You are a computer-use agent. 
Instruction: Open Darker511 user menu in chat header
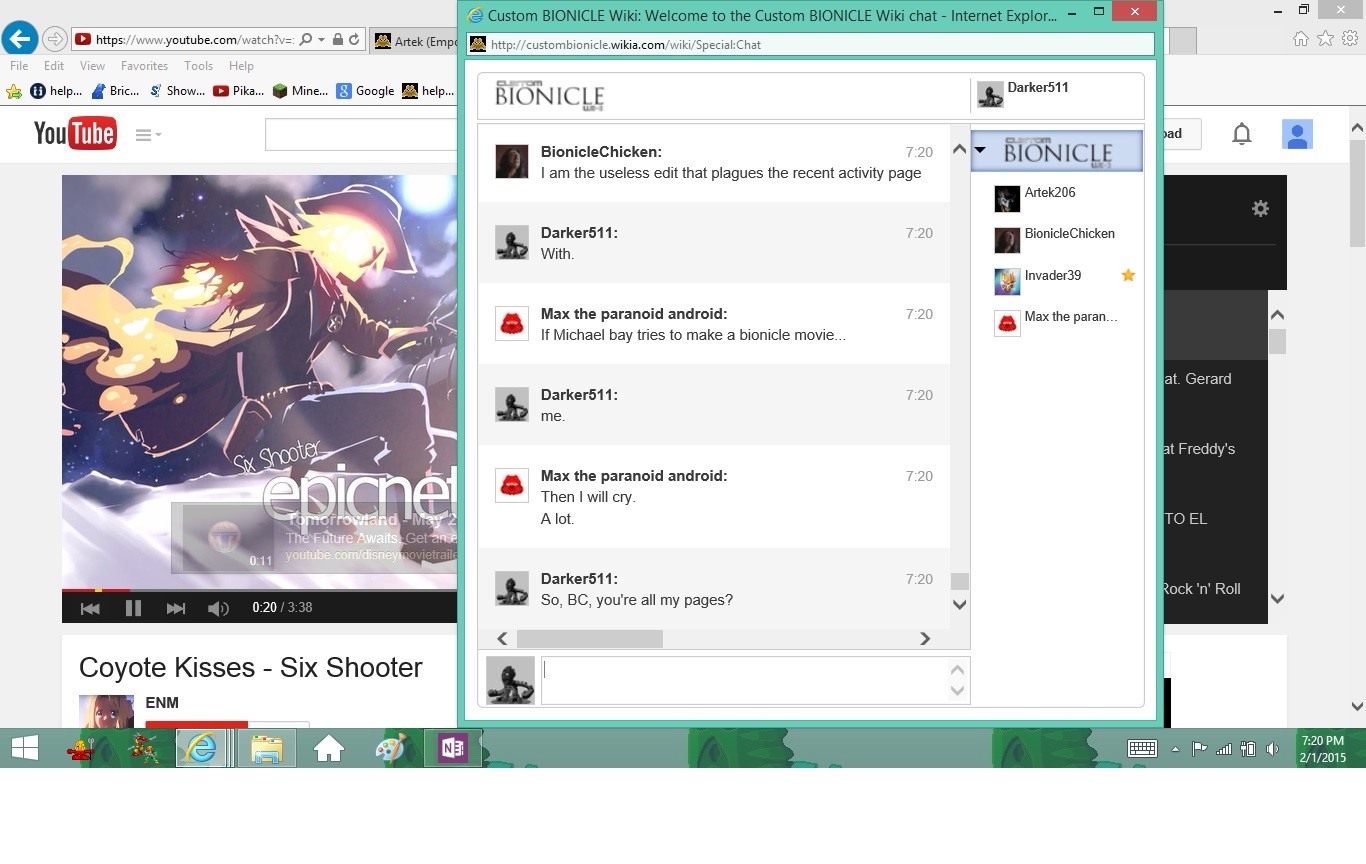click(x=1023, y=94)
